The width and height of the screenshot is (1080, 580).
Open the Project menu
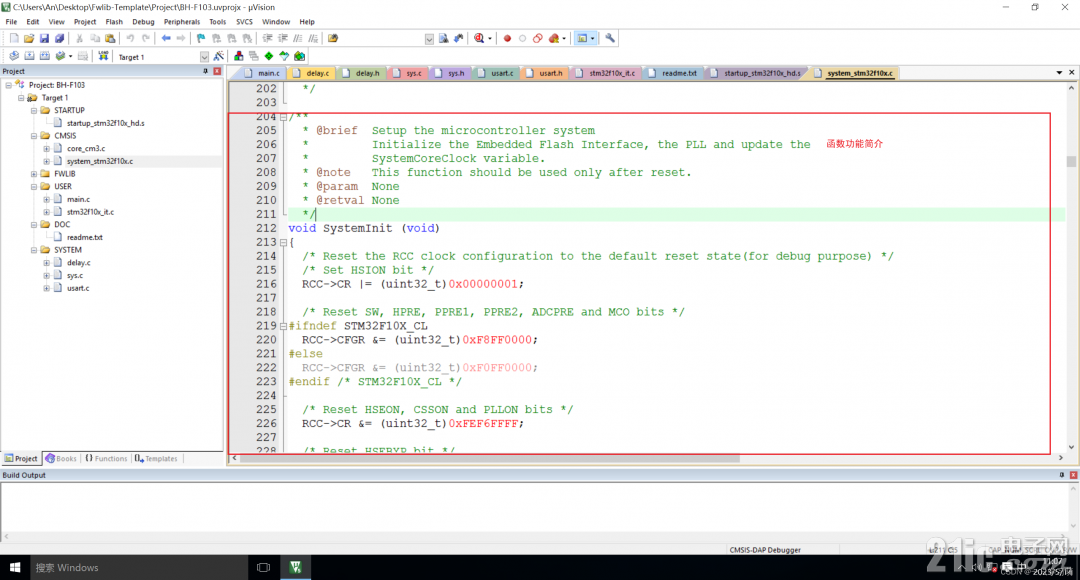pos(85,22)
